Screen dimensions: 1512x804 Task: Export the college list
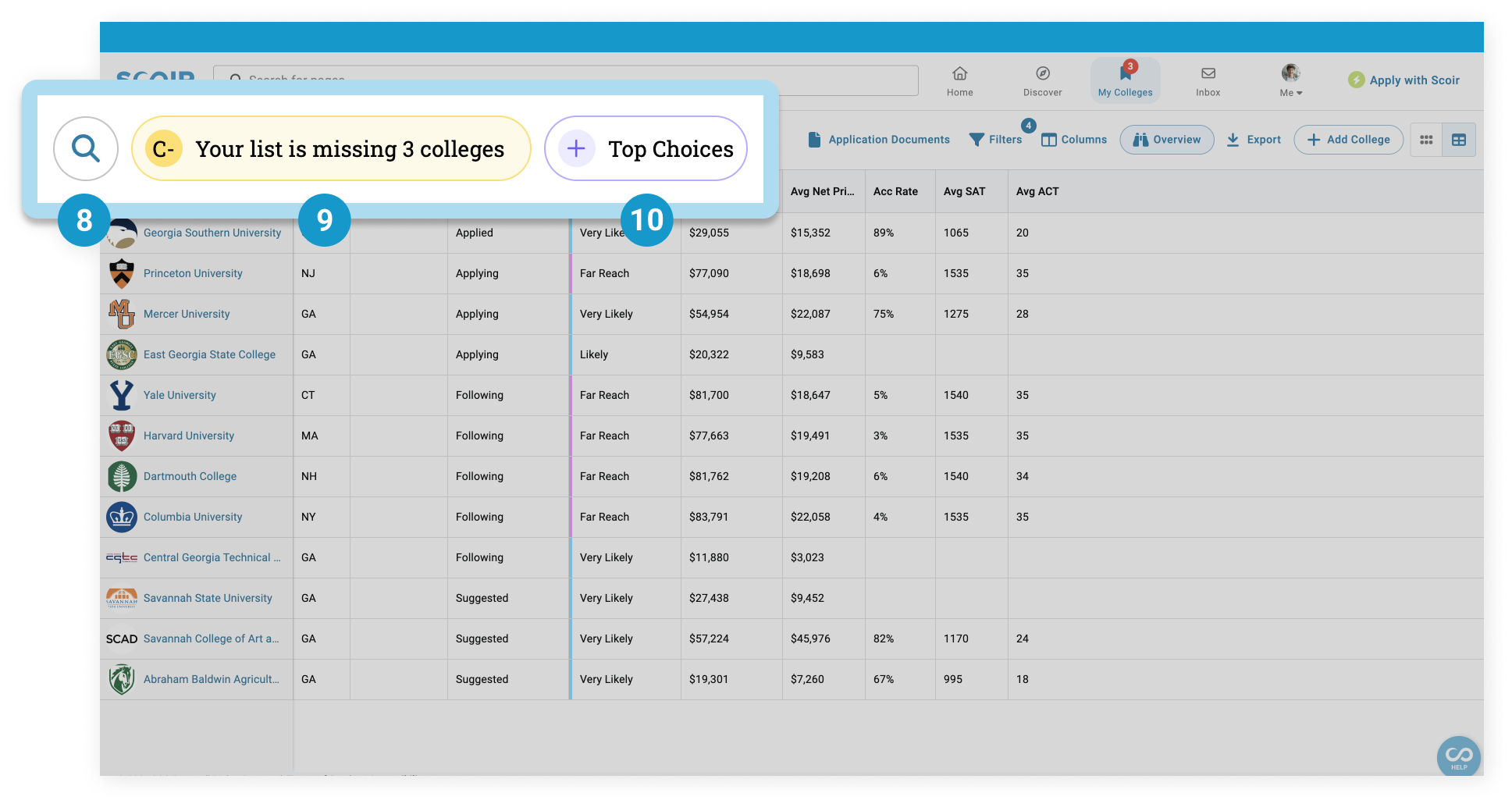coord(1253,140)
